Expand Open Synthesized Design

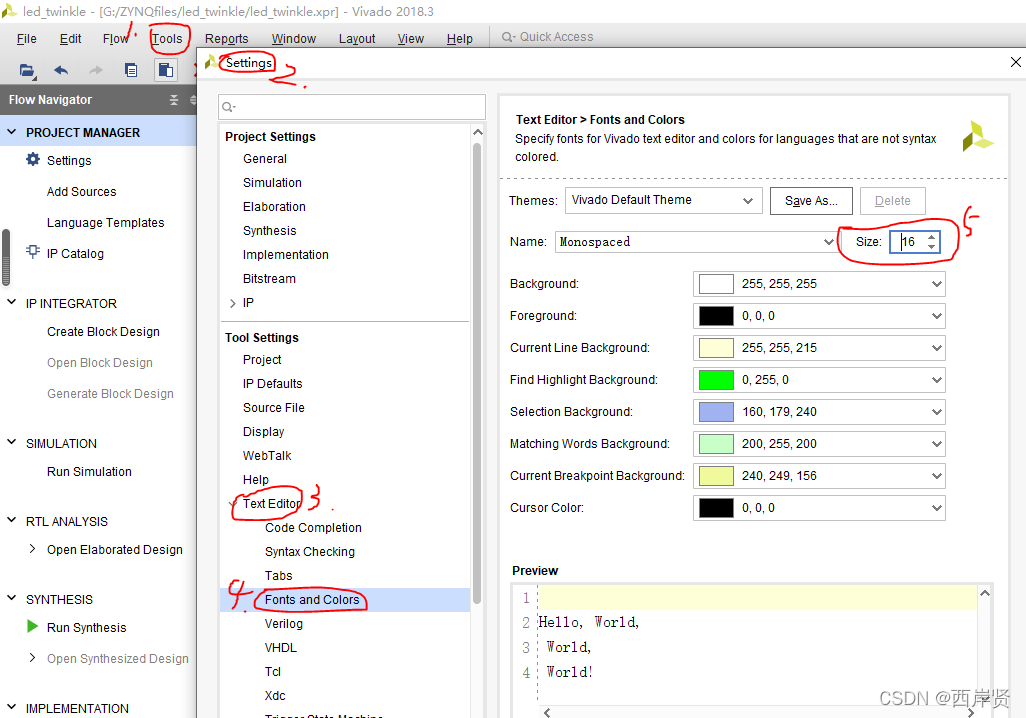point(32,658)
